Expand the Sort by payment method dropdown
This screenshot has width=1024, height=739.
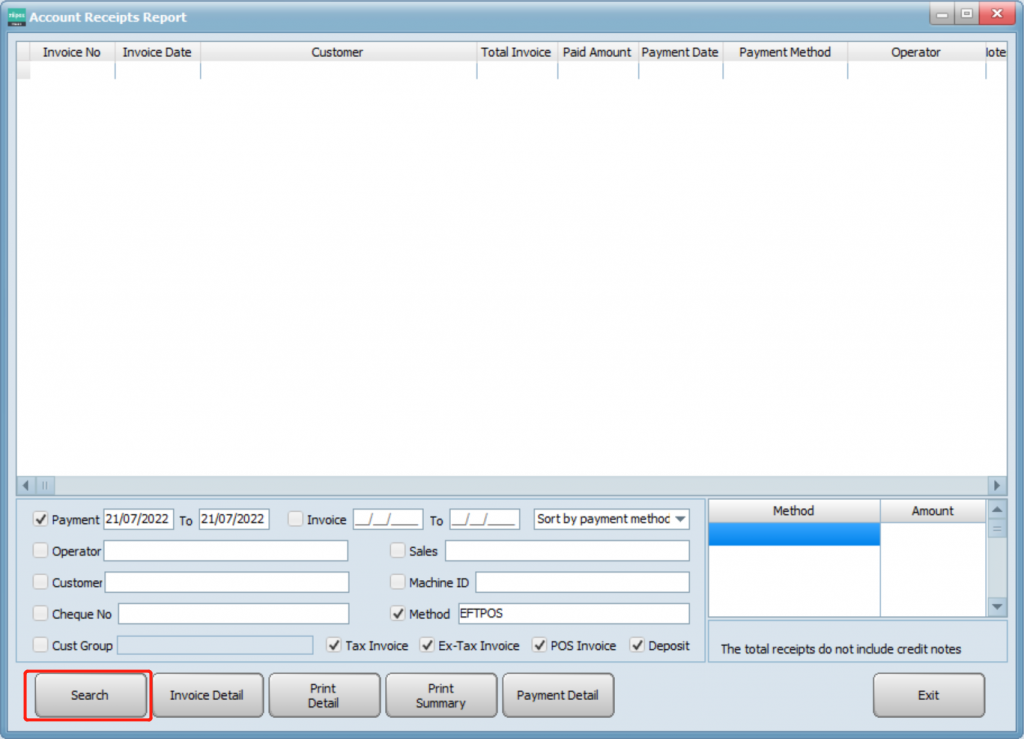coord(681,519)
